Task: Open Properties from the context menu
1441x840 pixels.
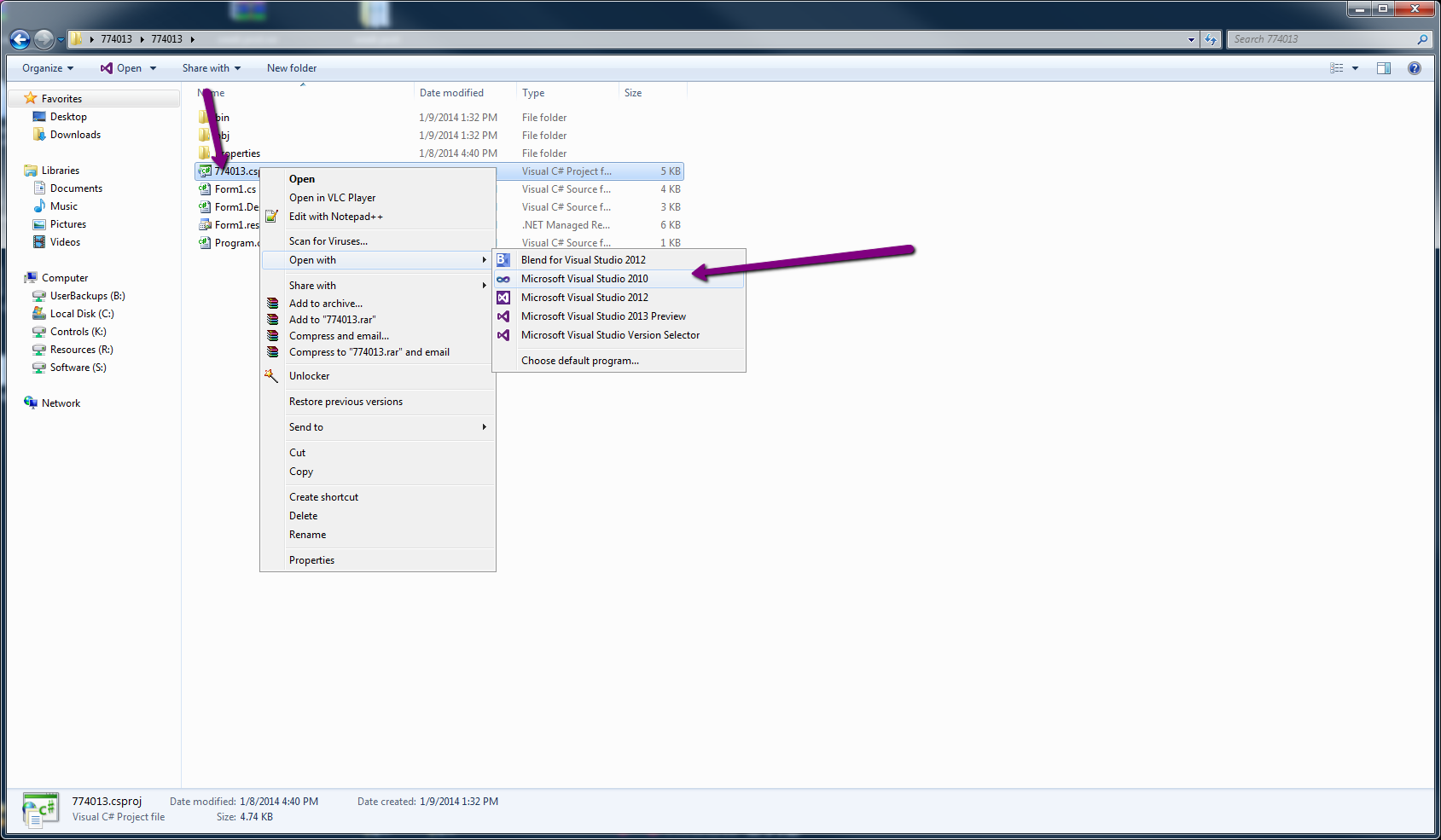Action: click(x=378, y=560)
